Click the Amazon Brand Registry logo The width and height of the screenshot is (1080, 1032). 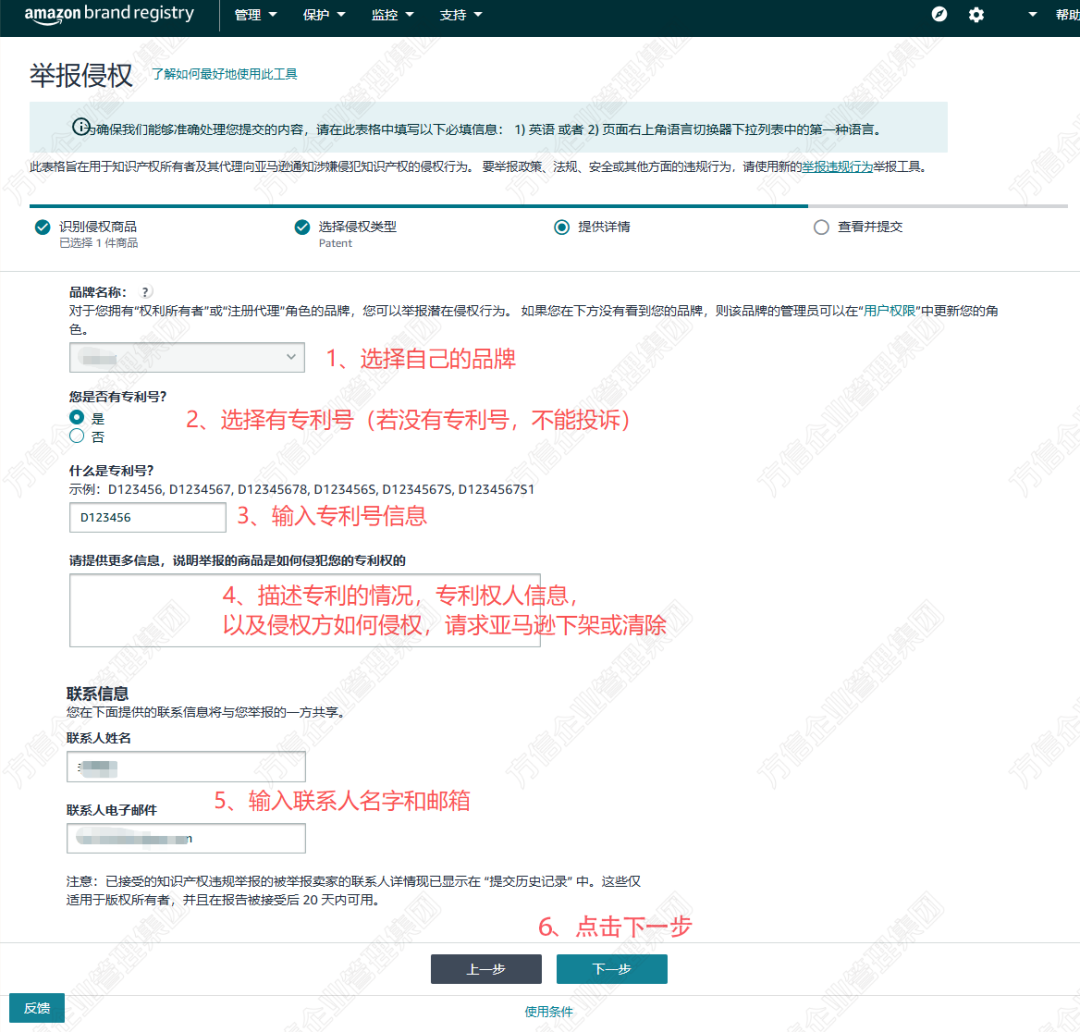click(109, 14)
